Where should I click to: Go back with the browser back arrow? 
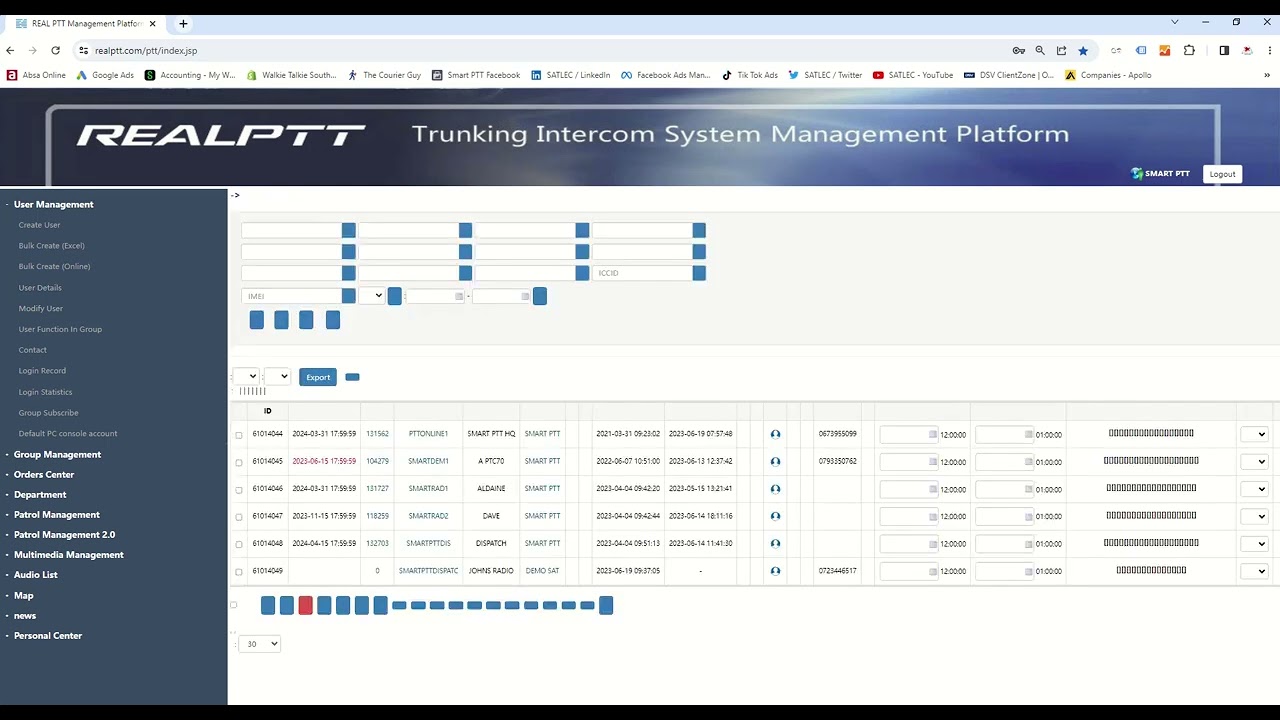pos(10,50)
